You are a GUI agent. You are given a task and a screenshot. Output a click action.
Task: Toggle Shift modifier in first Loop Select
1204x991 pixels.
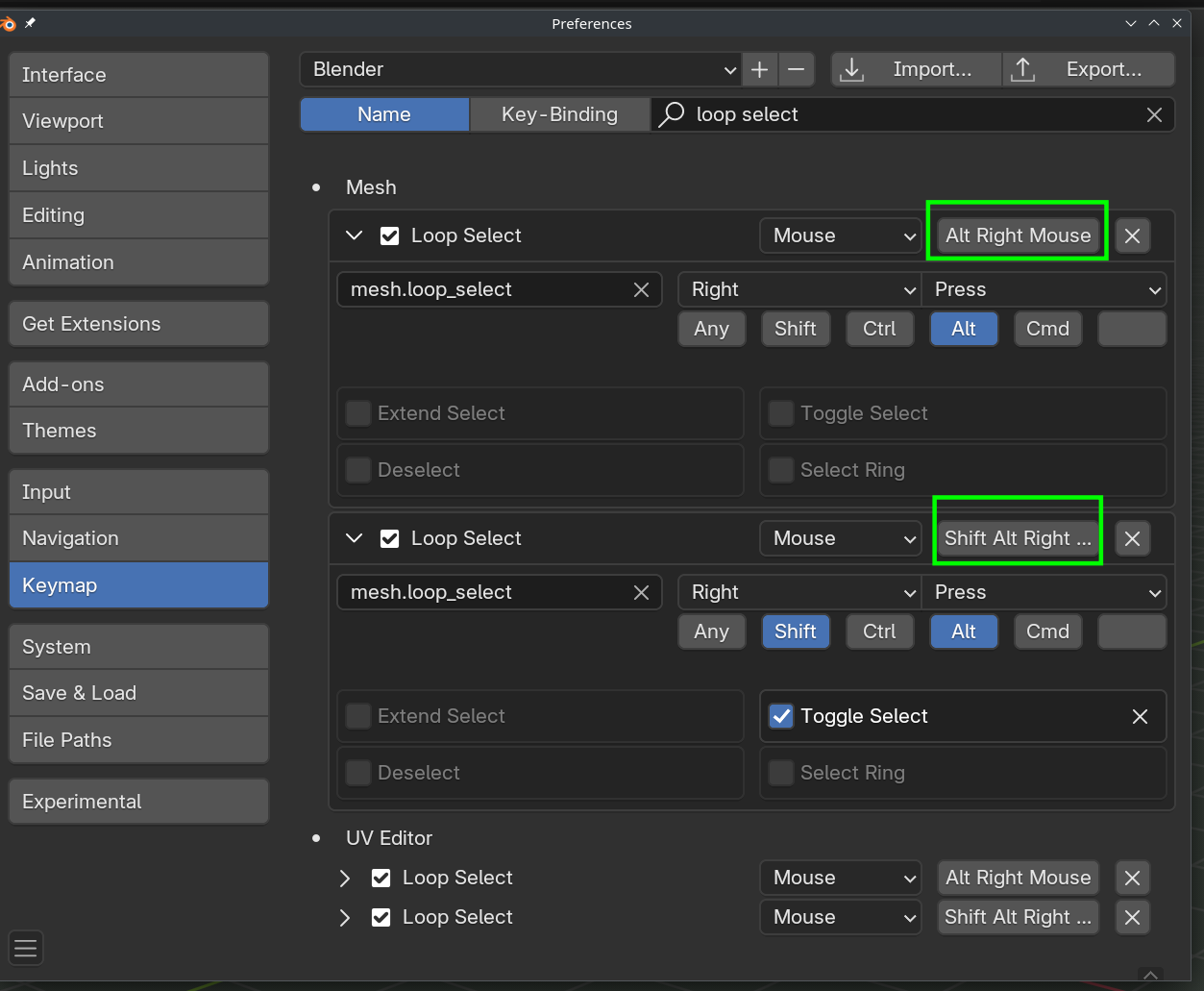click(x=796, y=329)
